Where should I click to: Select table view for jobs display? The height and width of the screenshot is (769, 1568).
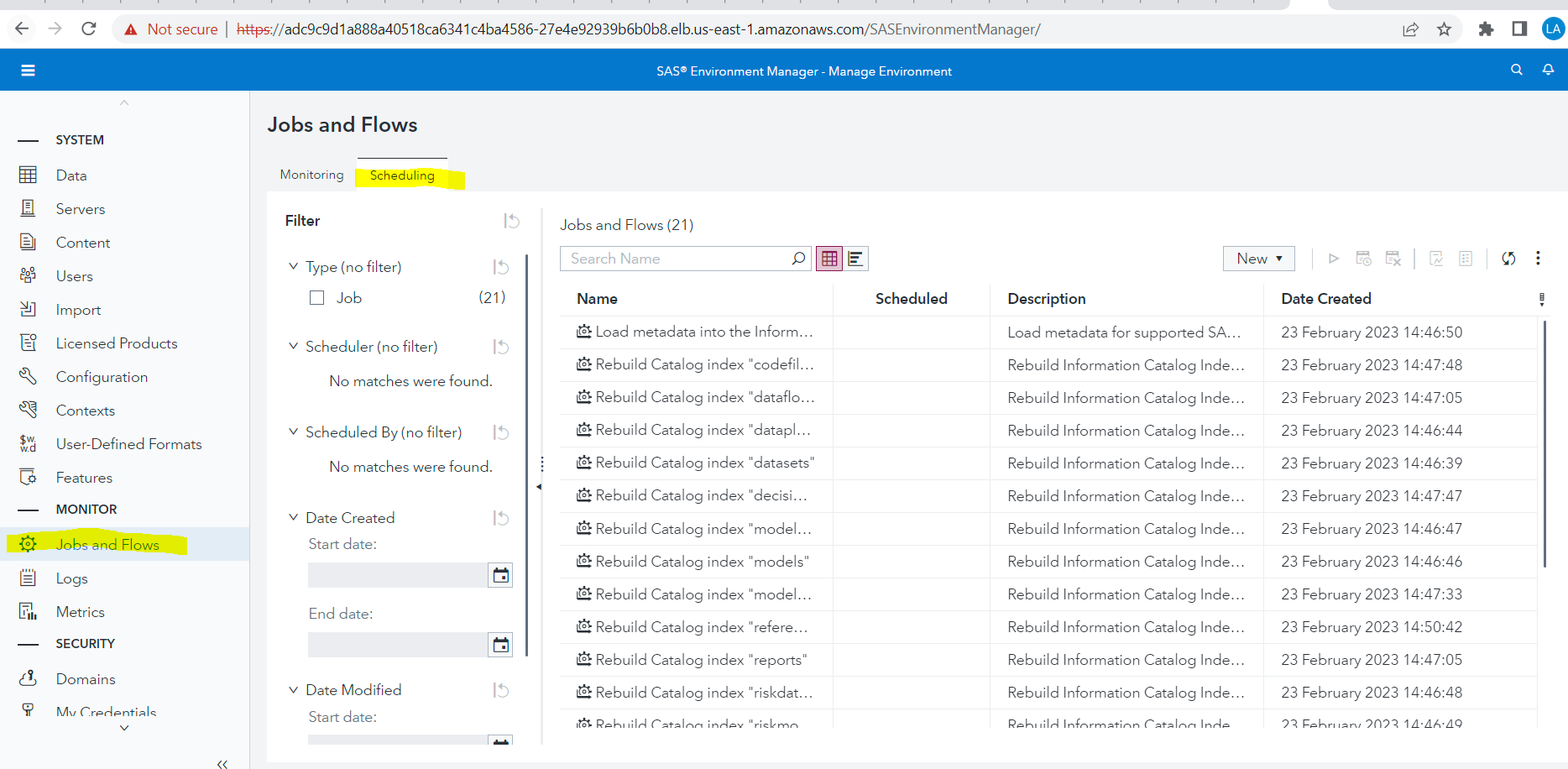pos(828,258)
